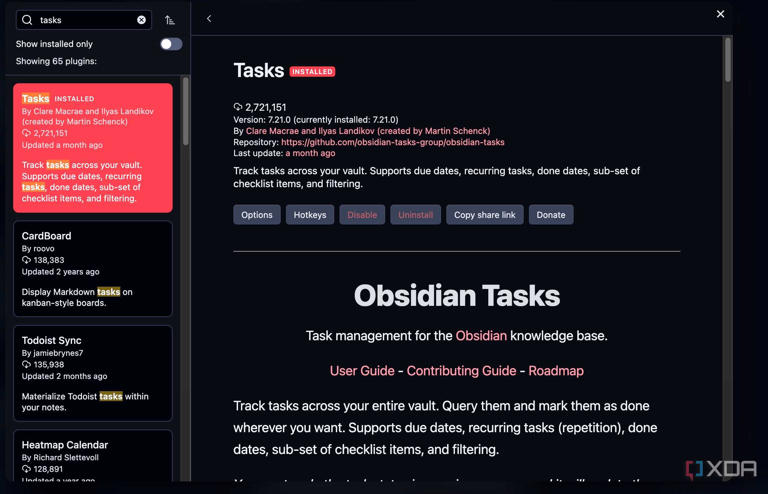Viewport: 768px width, 494px height.
Task: Click 'By roovo' author text
Action: coord(38,249)
